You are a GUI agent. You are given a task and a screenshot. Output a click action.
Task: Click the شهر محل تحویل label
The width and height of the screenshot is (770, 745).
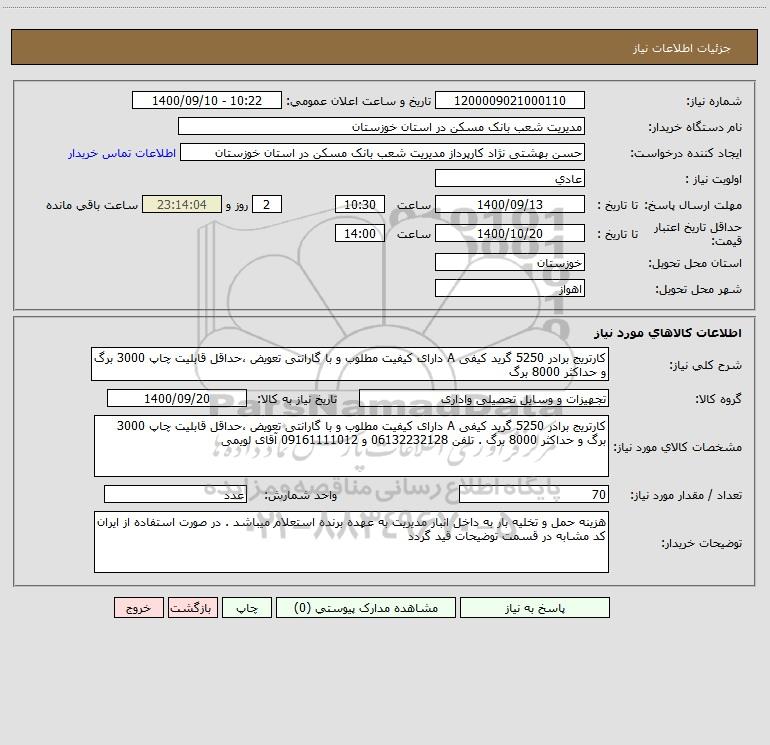click(x=698, y=289)
